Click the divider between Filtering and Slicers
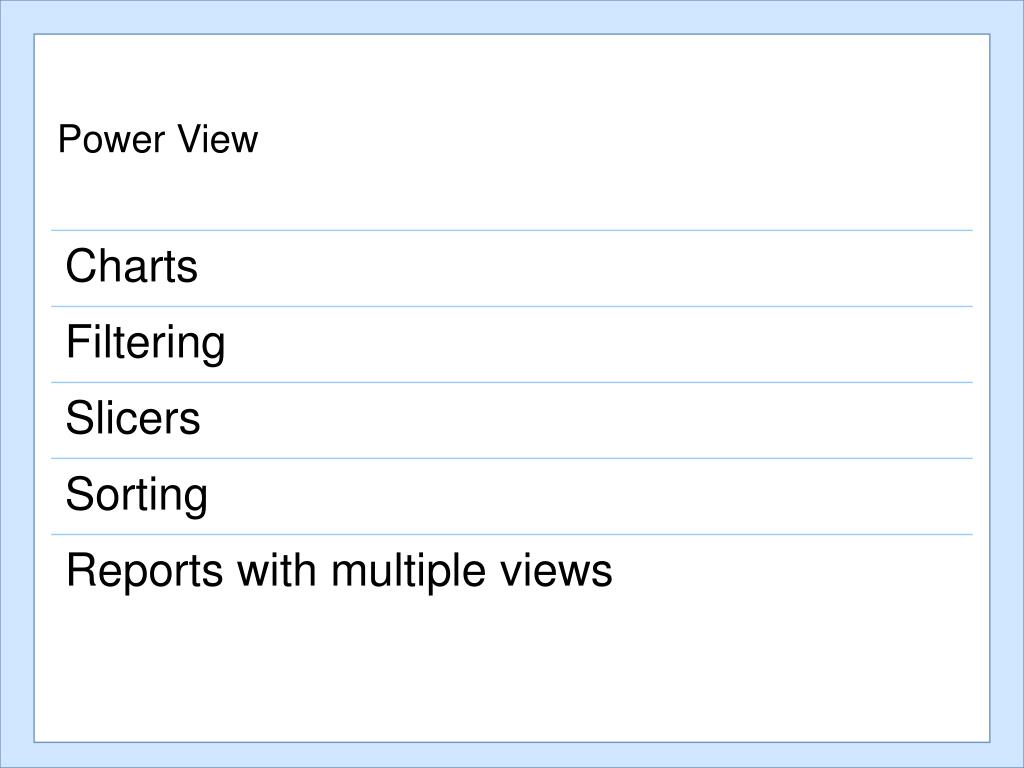 (x=512, y=383)
